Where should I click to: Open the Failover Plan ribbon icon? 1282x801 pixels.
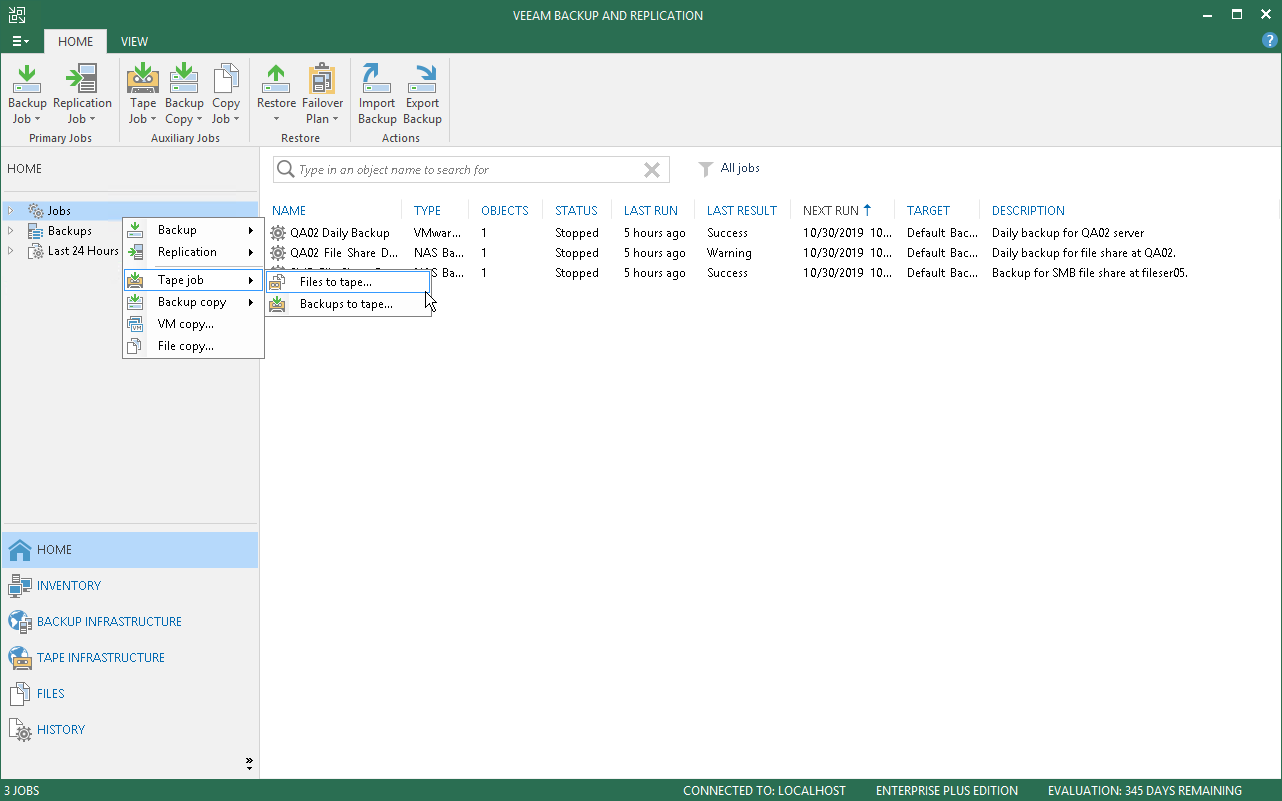pyautogui.click(x=322, y=93)
